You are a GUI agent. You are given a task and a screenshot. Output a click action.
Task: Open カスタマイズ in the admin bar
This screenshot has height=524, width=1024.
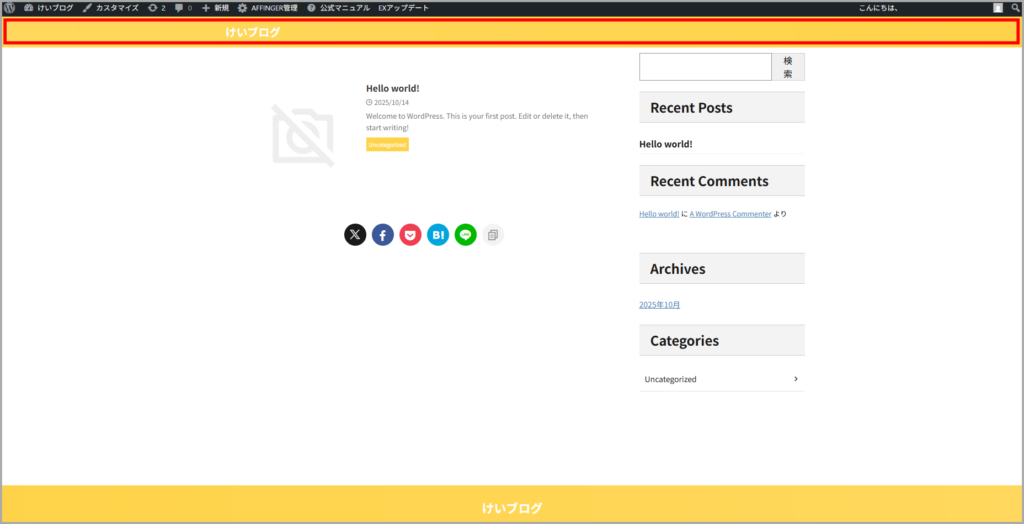110,8
